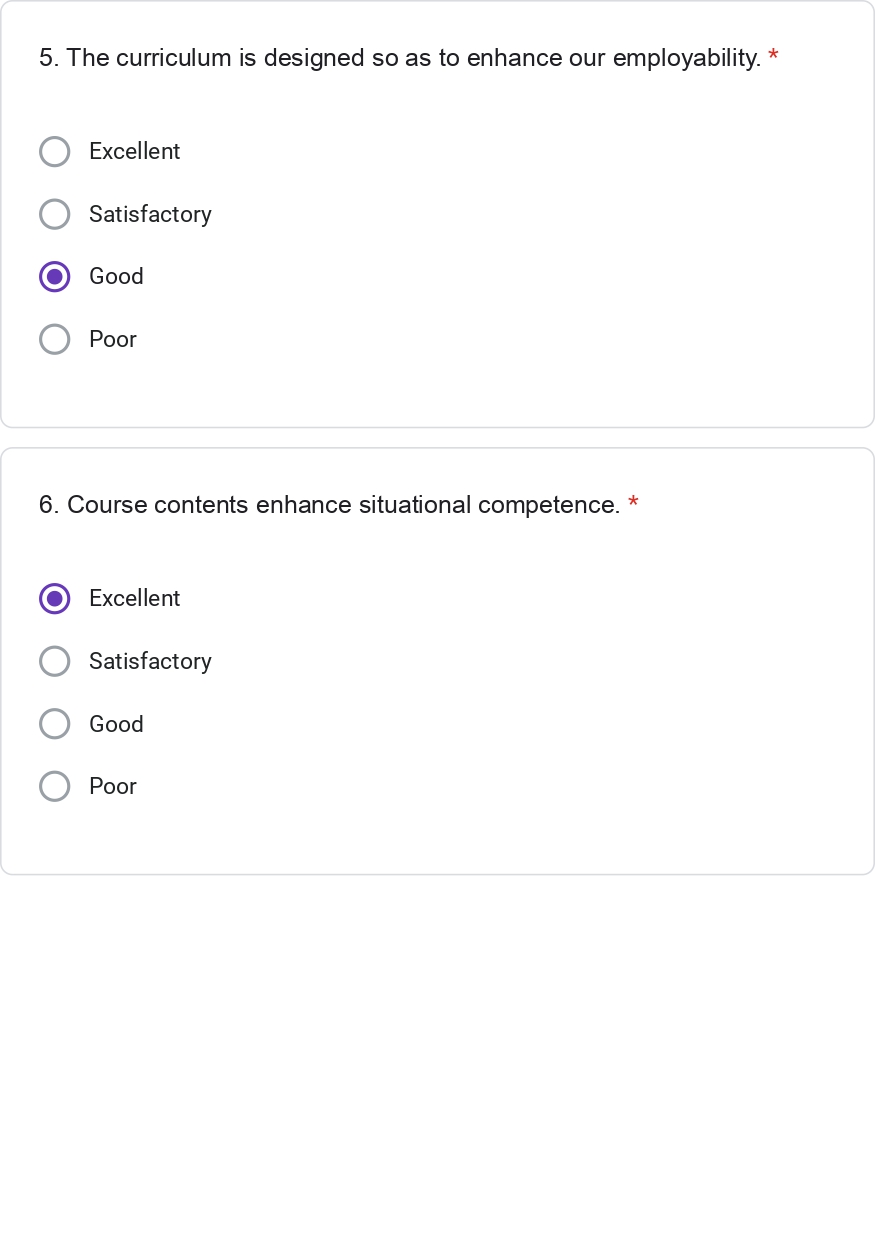Select Satisfactory radio circle for situational competence question
The height and width of the screenshot is (1240, 875).
pyautogui.click(x=55, y=661)
